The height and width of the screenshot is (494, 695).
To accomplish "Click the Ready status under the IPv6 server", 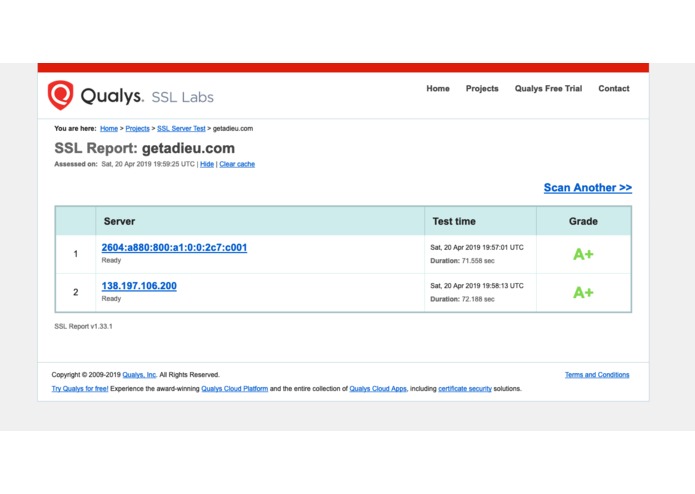I will point(111,261).
